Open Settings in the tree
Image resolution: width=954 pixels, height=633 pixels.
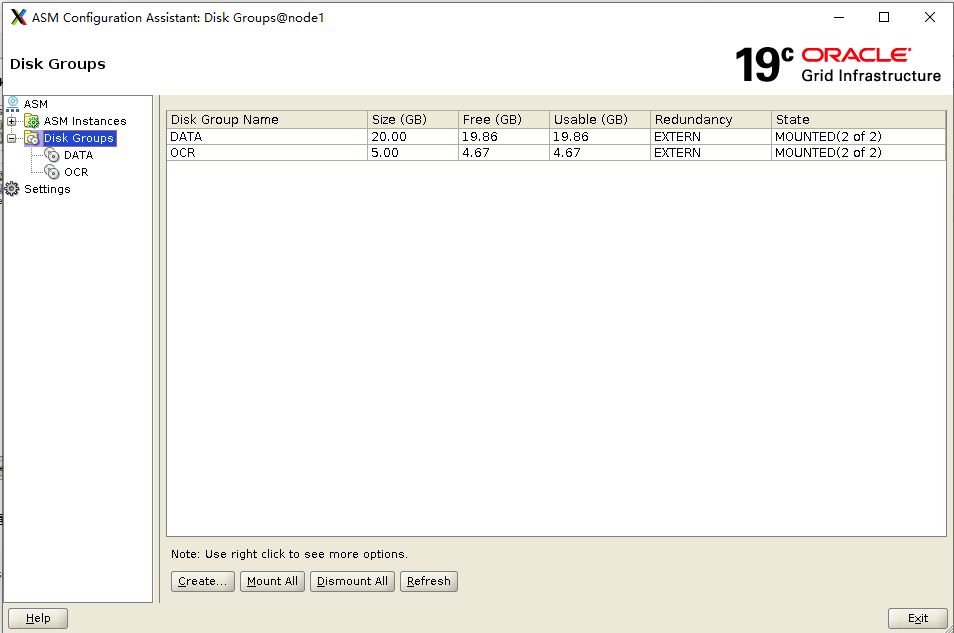point(47,189)
